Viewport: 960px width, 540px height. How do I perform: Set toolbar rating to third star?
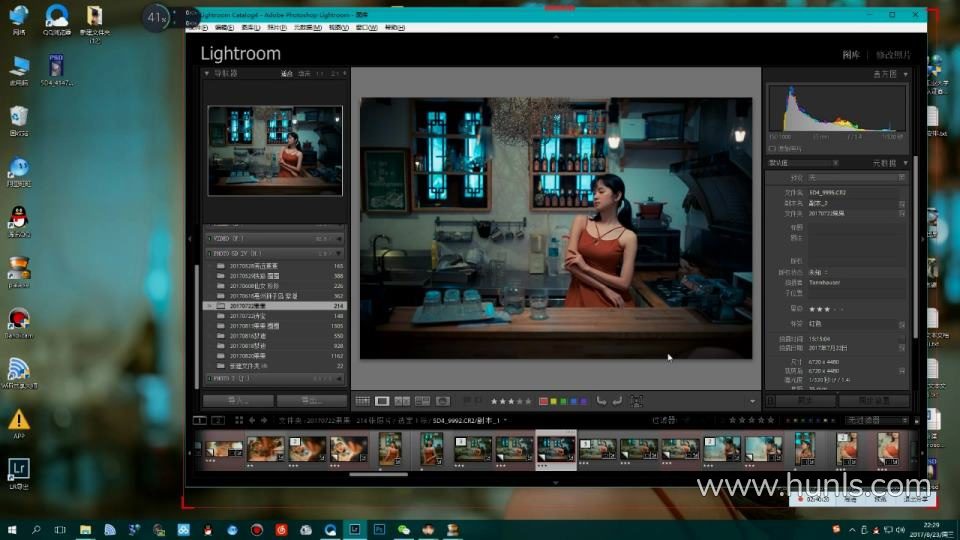click(x=511, y=402)
